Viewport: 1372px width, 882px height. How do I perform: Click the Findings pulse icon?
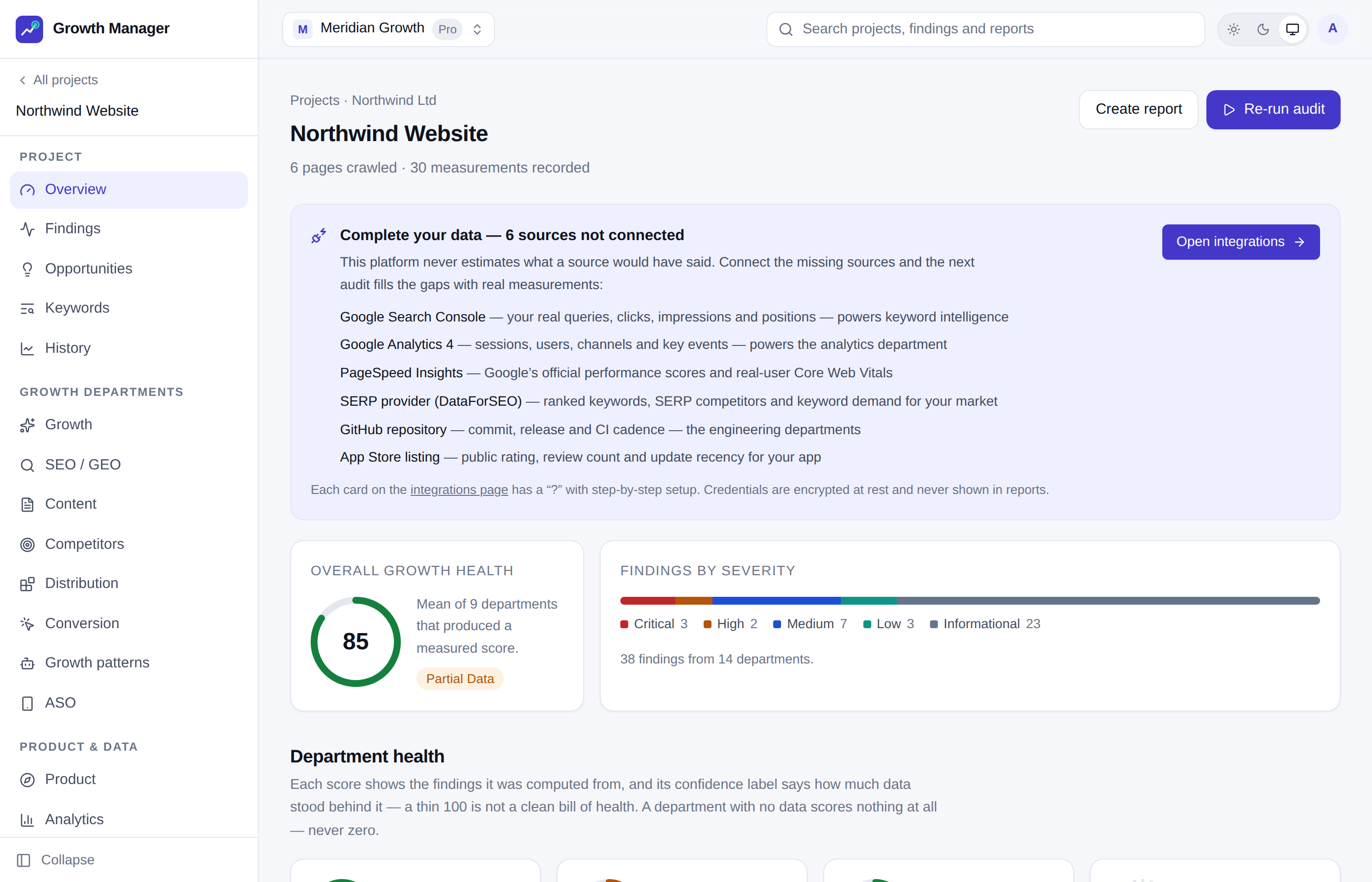coord(27,229)
